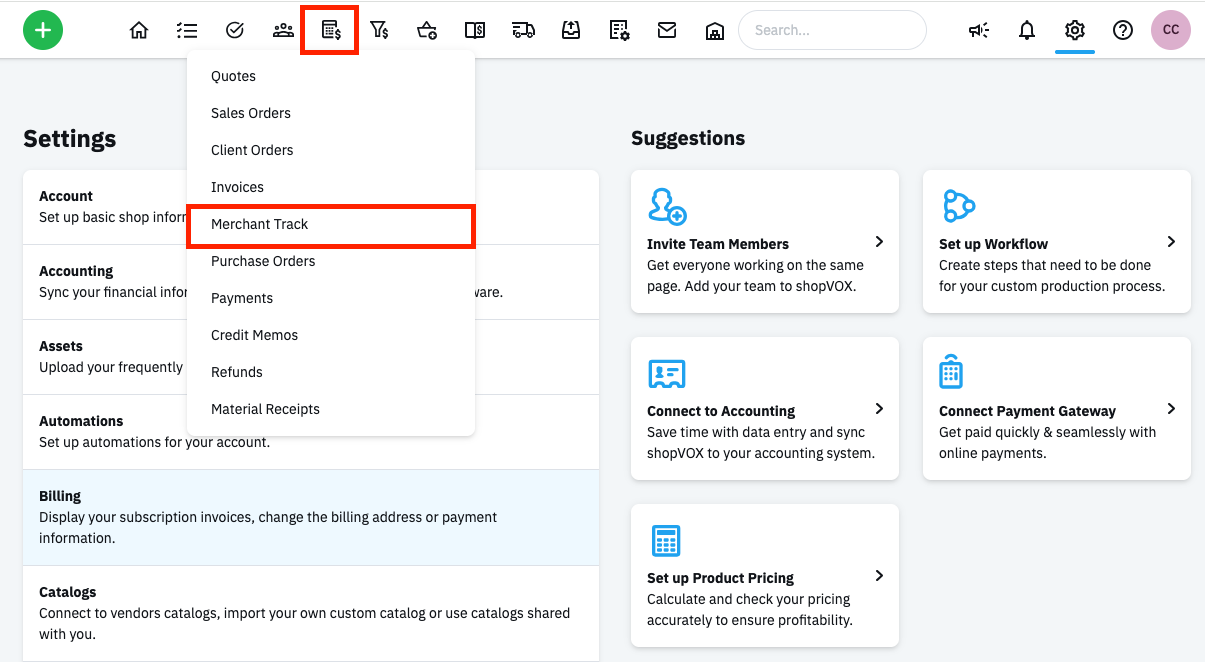Screen dimensions: 1205x662
Task: Click the notifications bell icon
Action: pos(1027,30)
